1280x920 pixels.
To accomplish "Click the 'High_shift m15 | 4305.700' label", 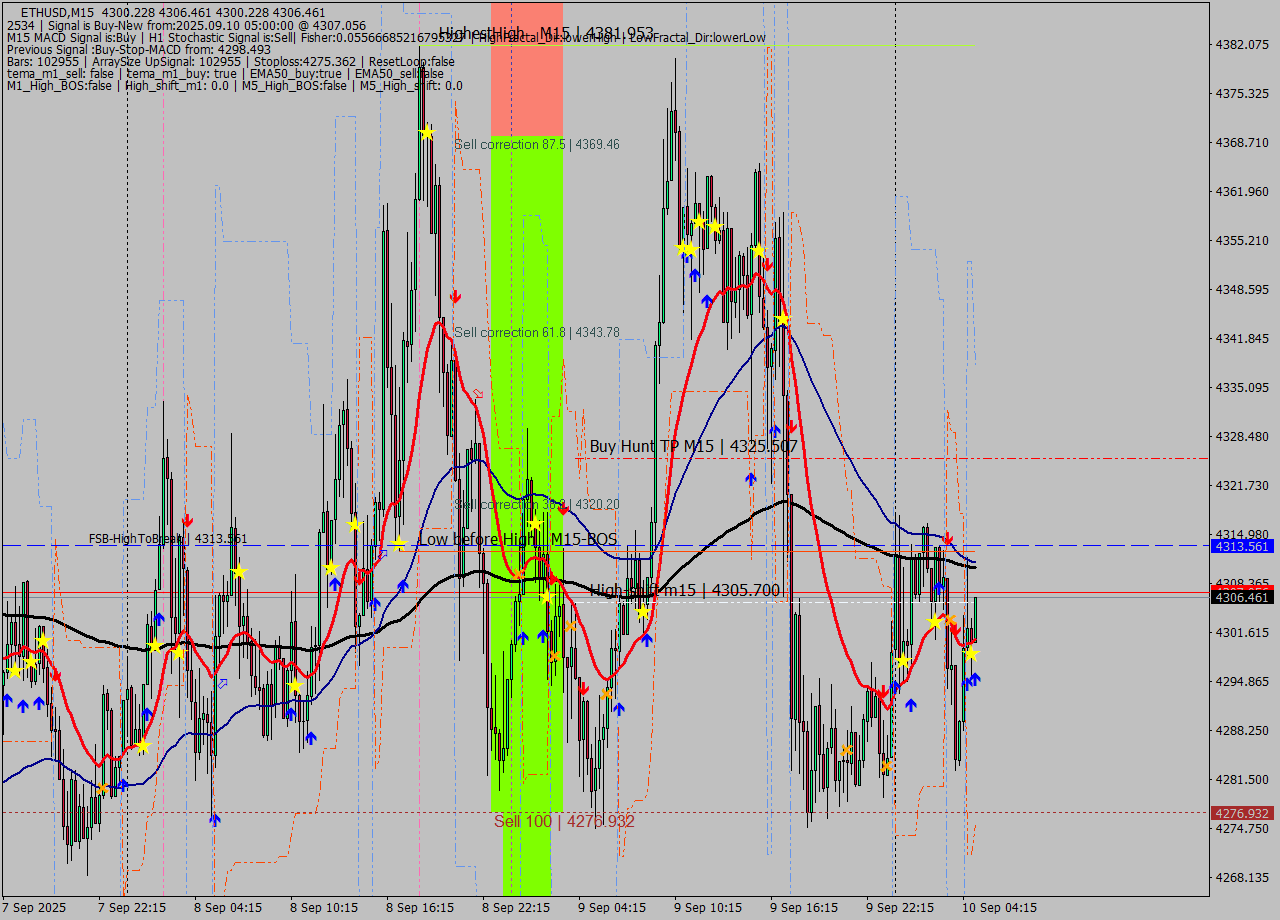I will coord(684,590).
